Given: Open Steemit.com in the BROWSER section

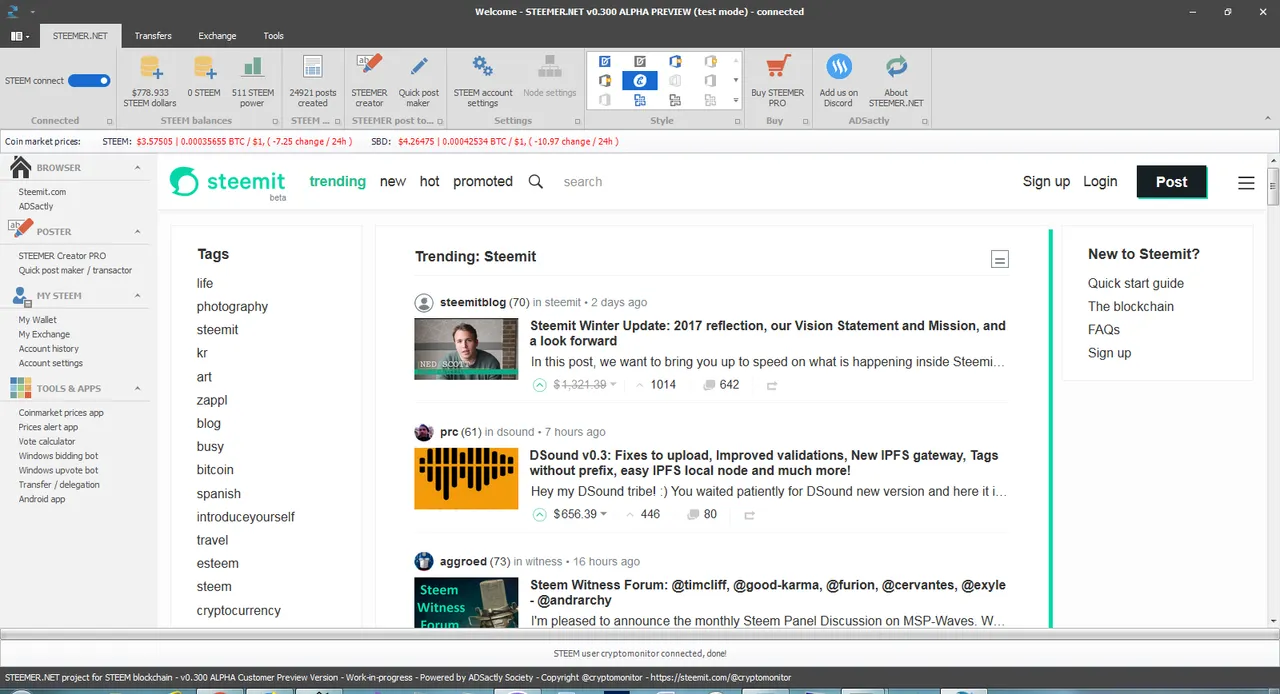Looking at the screenshot, I should pos(42,192).
